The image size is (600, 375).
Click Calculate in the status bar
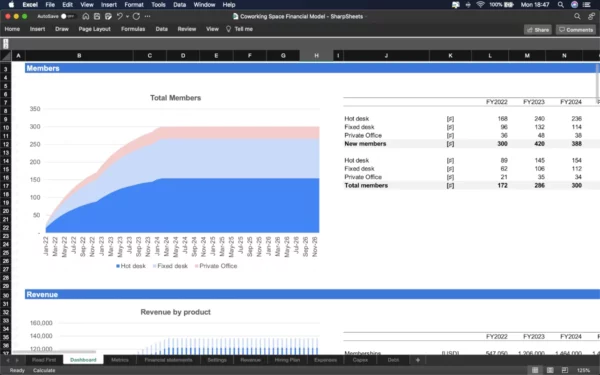(x=44, y=370)
